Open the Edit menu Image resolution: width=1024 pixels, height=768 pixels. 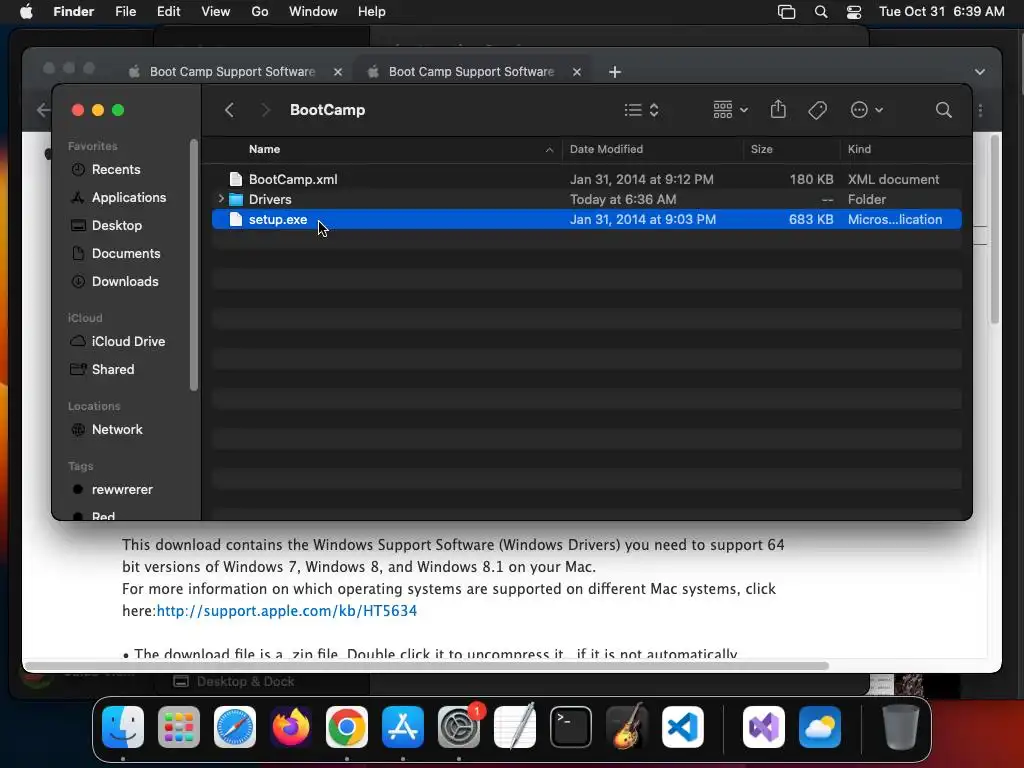click(168, 12)
